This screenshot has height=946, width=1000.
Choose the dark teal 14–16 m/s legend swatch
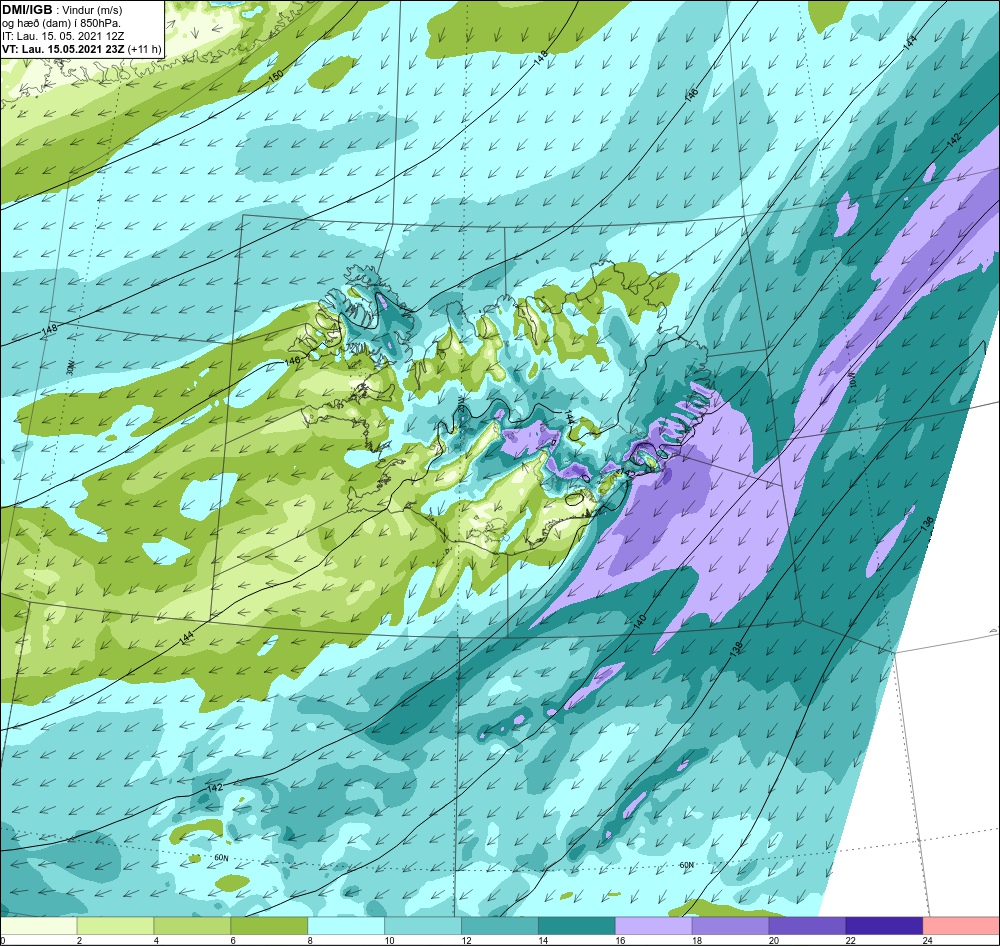point(577,926)
